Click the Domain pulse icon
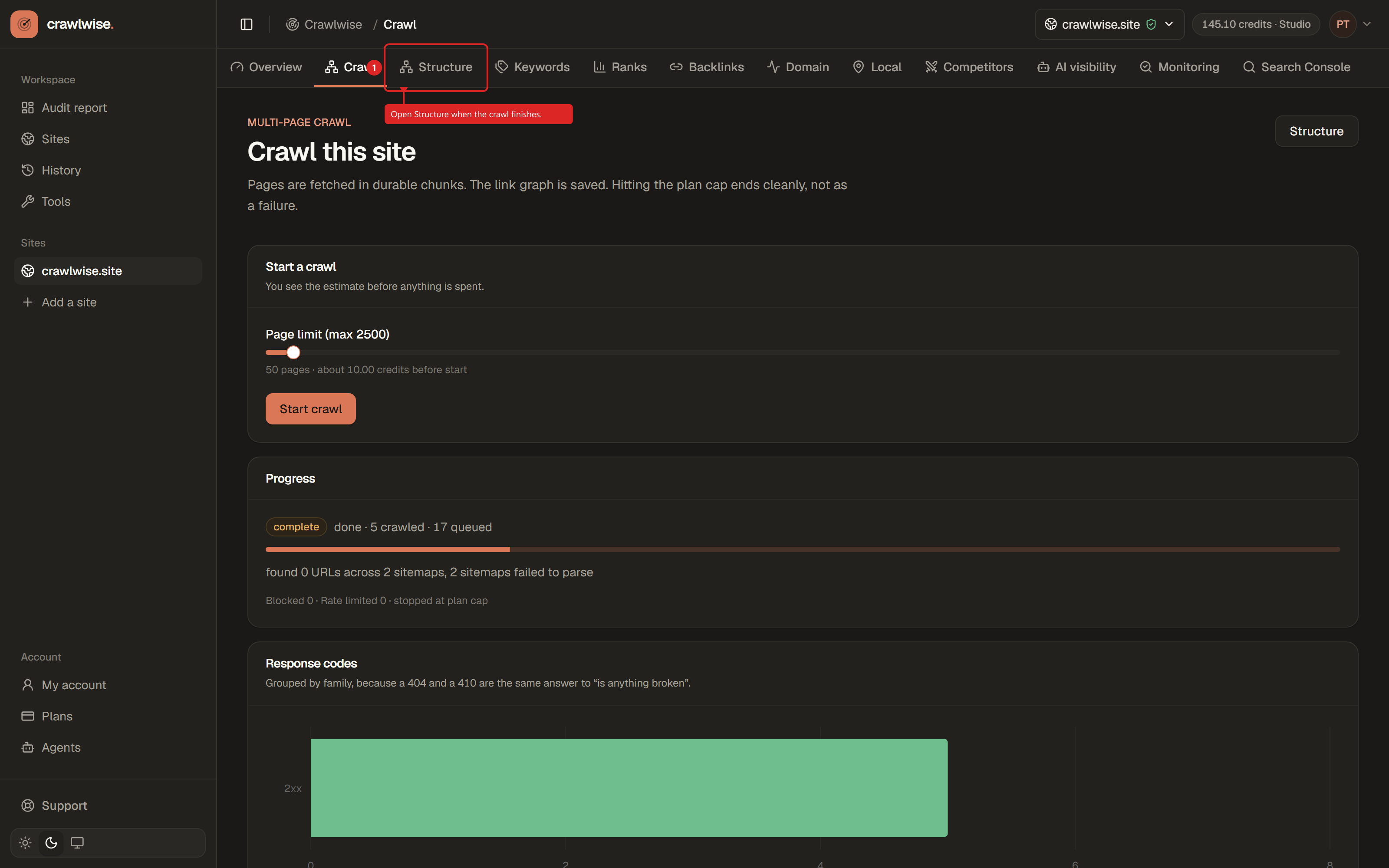Viewport: 1389px width, 868px height. pos(773,67)
